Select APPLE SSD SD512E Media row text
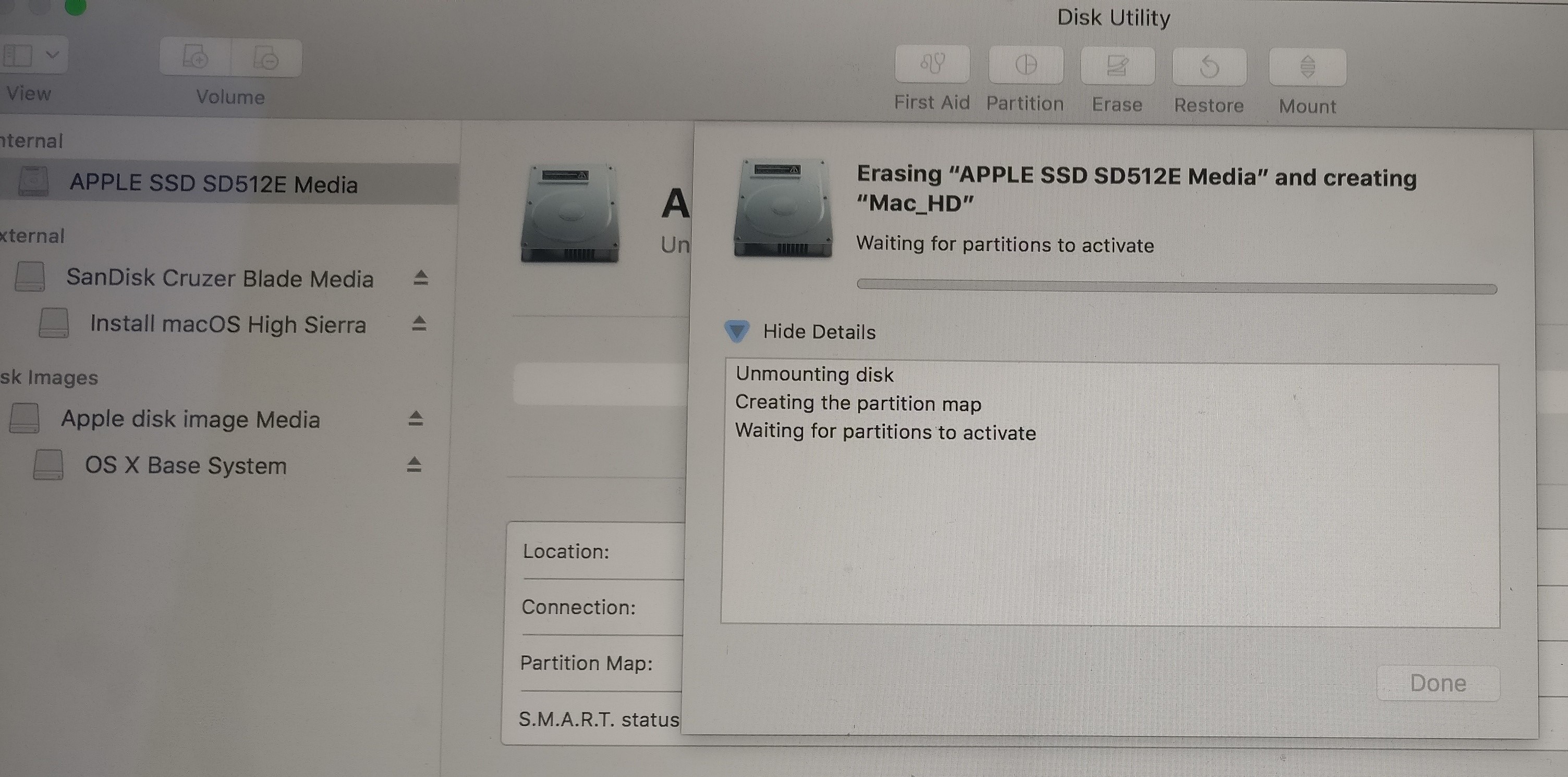 click(214, 183)
